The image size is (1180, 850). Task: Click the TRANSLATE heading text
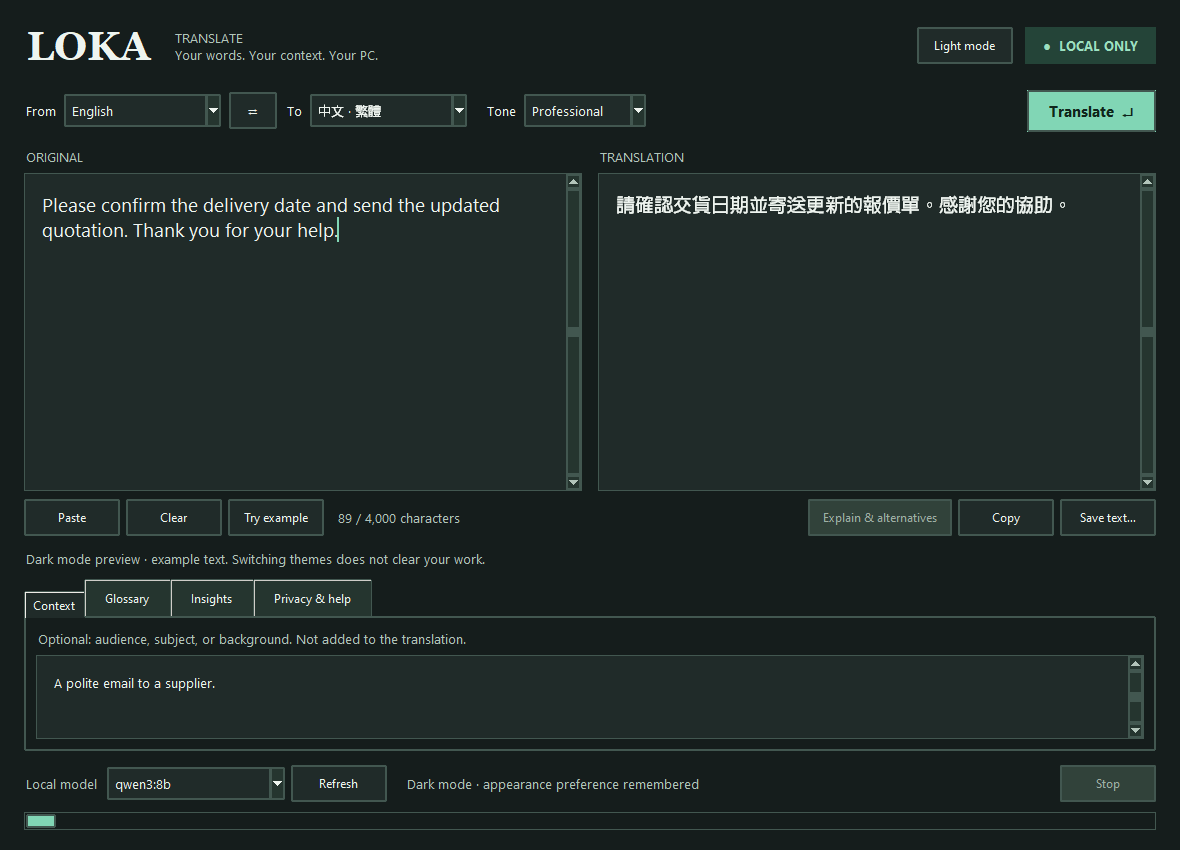(x=209, y=38)
